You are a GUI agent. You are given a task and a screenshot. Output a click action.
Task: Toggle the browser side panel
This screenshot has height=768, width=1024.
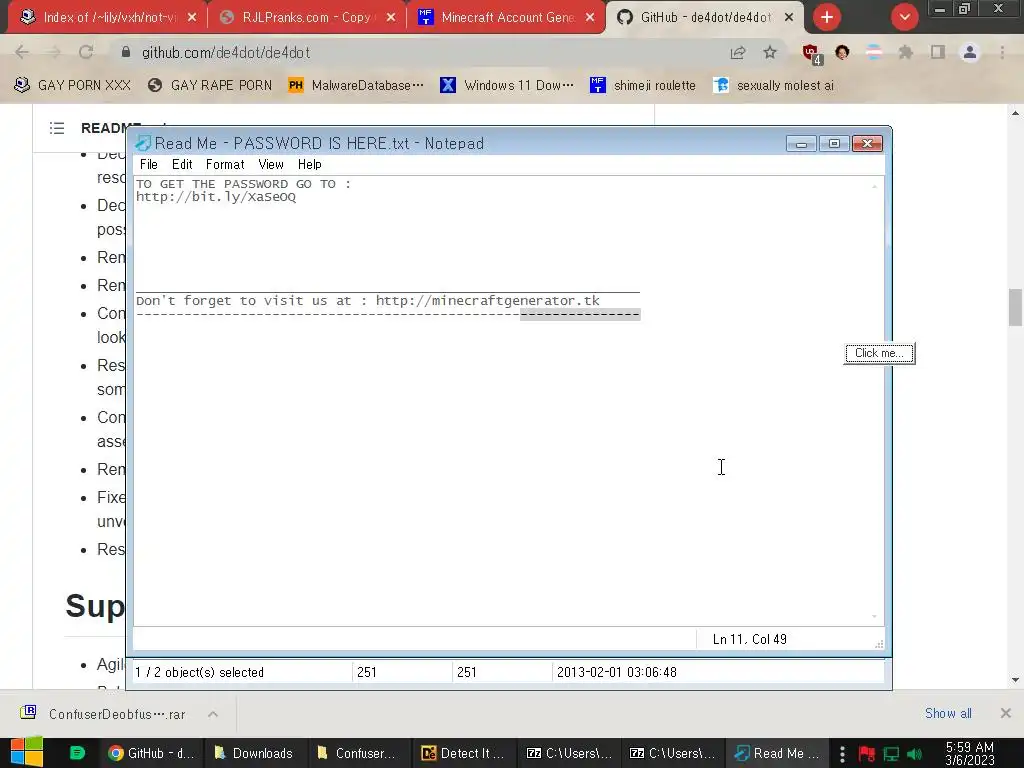[x=938, y=52]
